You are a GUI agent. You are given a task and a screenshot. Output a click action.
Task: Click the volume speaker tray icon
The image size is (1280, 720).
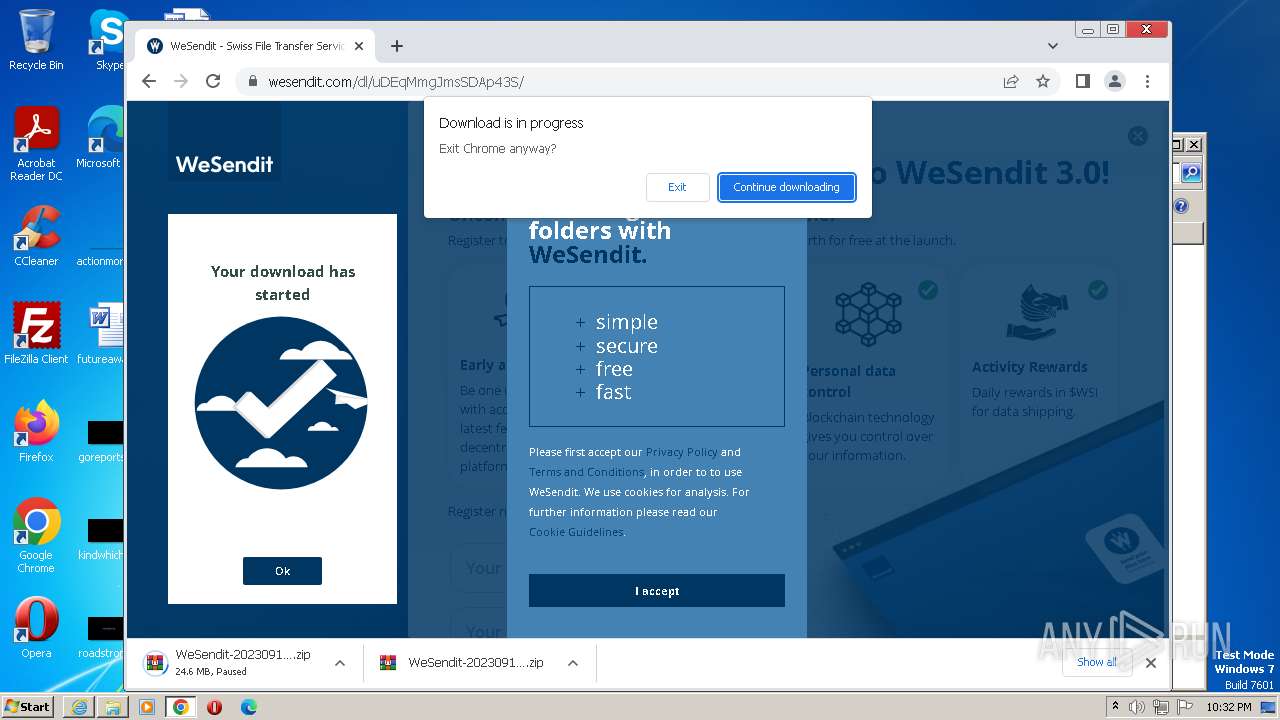[x=1137, y=707]
